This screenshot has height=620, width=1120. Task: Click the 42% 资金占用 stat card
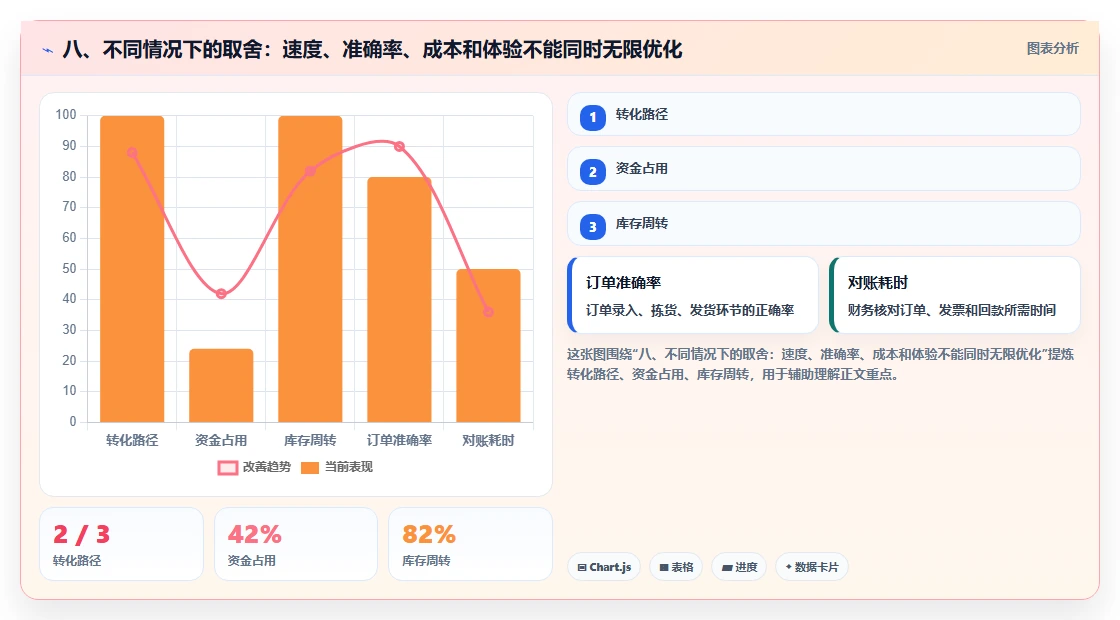296,544
